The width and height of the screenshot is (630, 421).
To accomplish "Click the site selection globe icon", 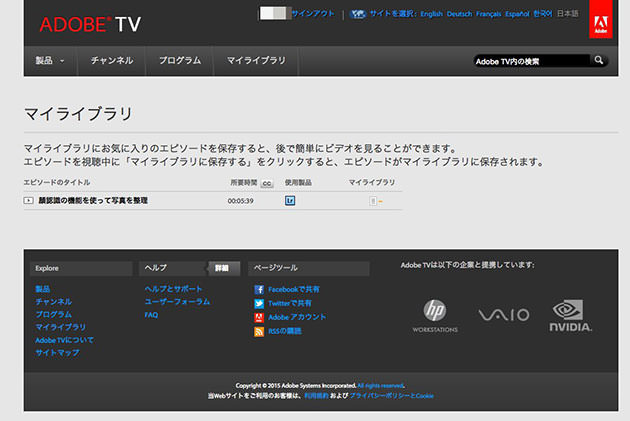I will point(358,14).
